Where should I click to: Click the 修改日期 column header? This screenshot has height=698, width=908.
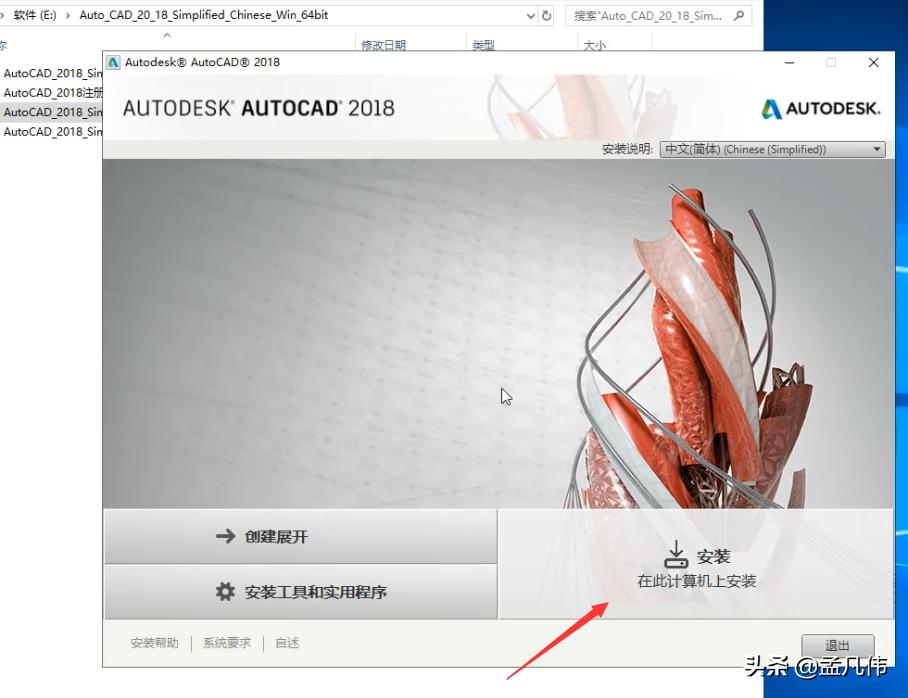pos(385,44)
